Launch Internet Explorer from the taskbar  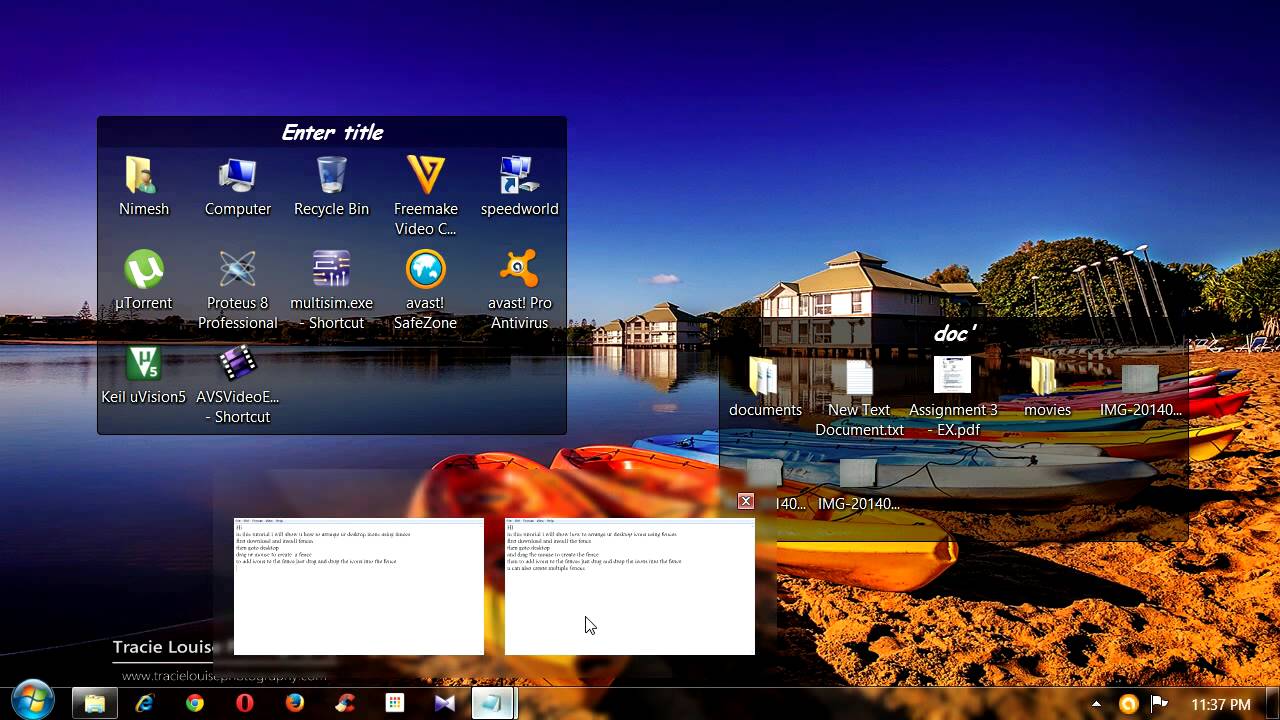pos(145,704)
